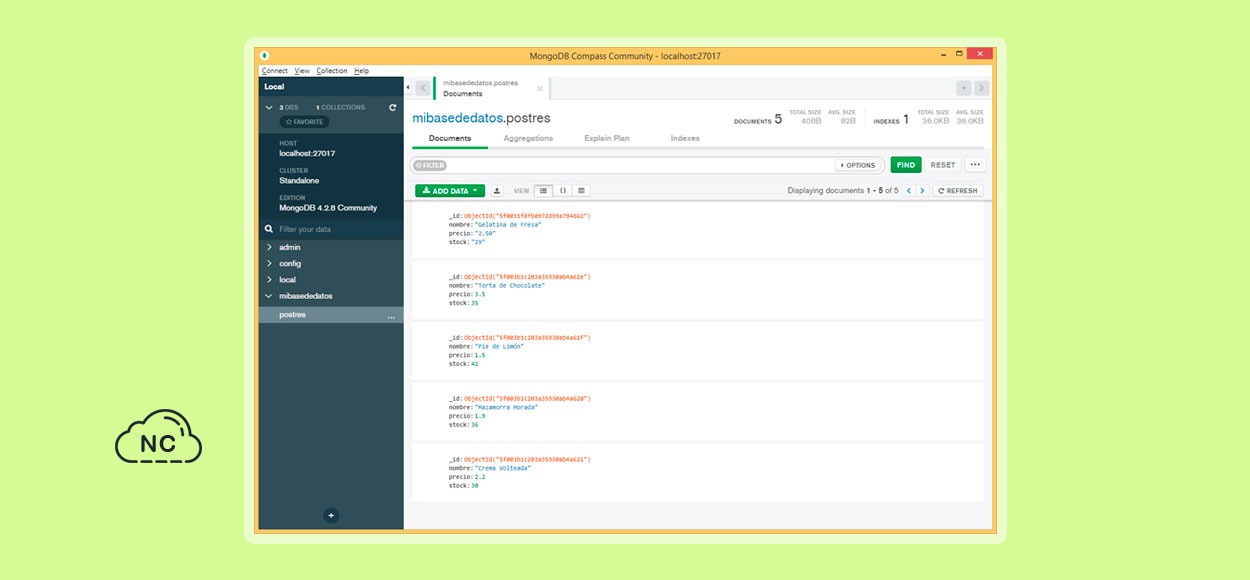1250x580 pixels.
Task: Select the Documents tab
Action: 450,138
